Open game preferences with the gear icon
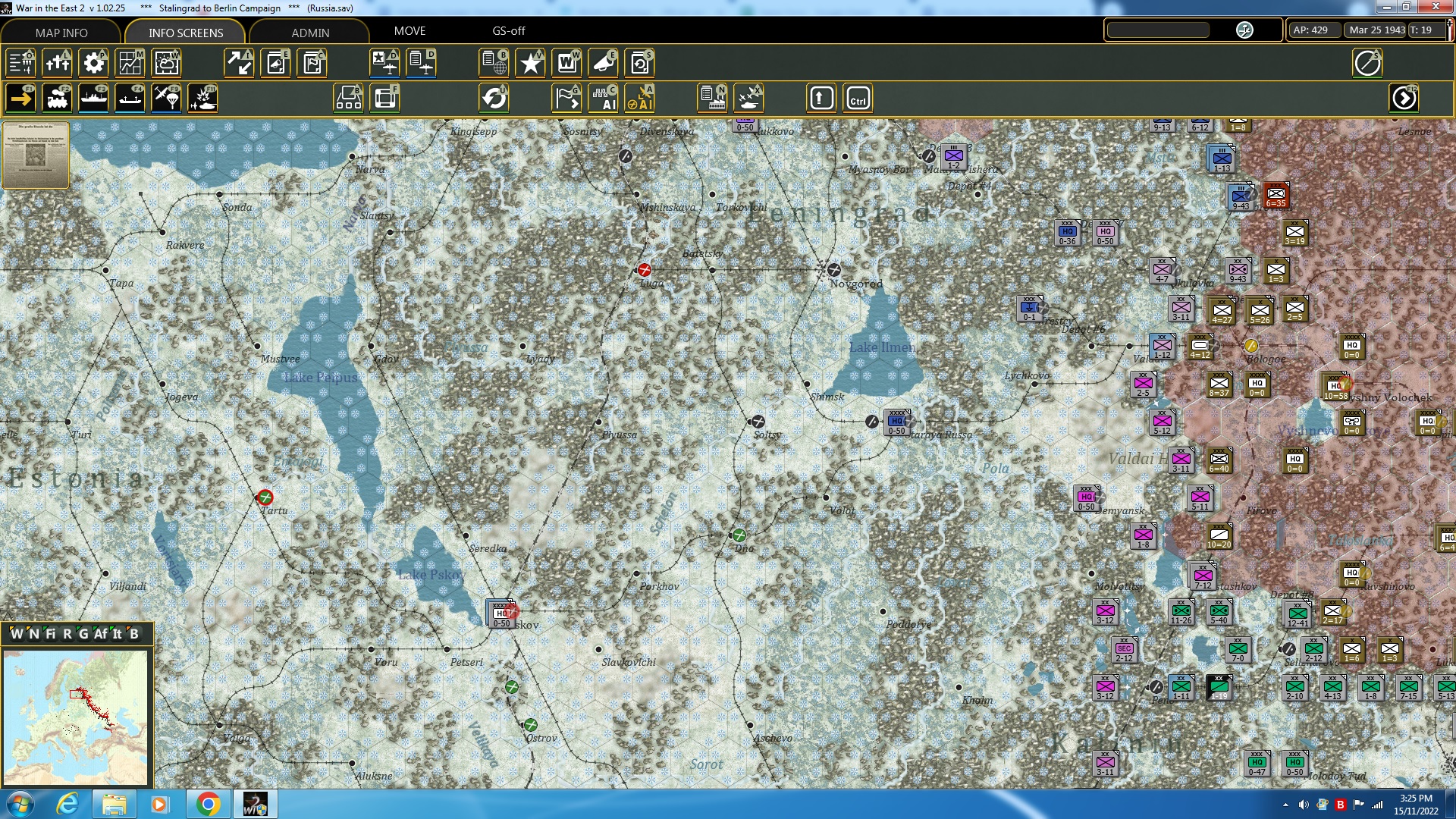The width and height of the screenshot is (1456, 819). 93,63
